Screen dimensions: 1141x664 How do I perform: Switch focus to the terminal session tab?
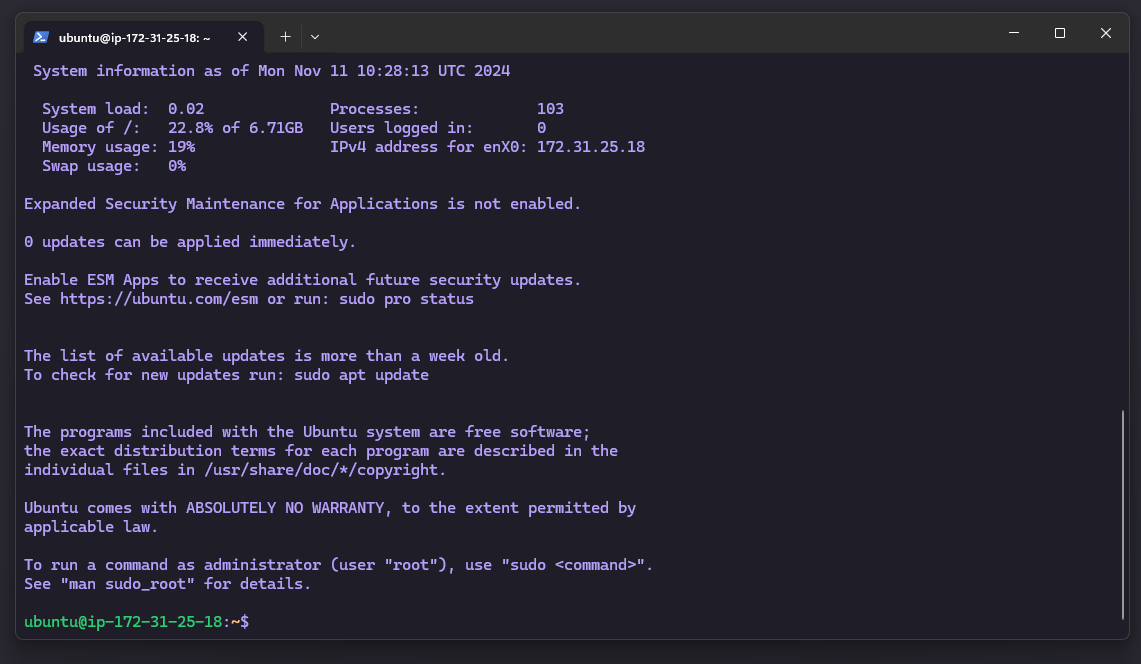pos(140,36)
